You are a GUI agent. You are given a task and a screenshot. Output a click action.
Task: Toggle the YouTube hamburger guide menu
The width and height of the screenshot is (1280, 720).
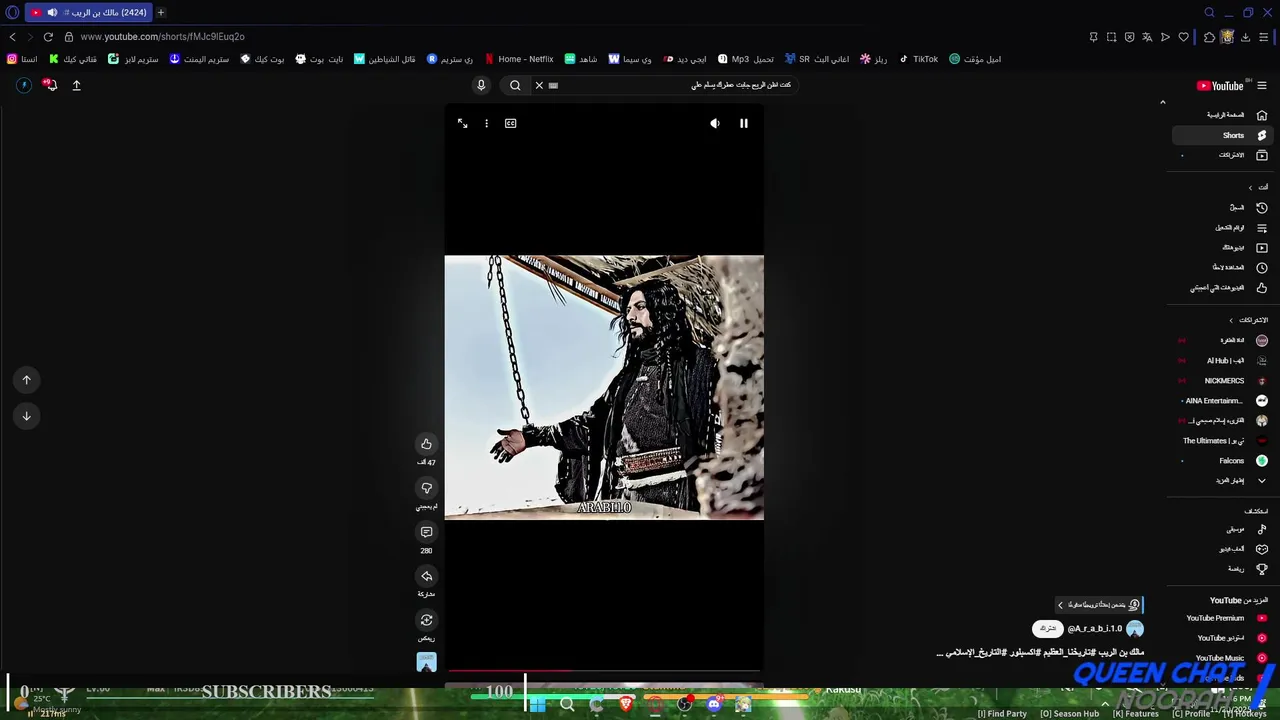[1262, 85]
